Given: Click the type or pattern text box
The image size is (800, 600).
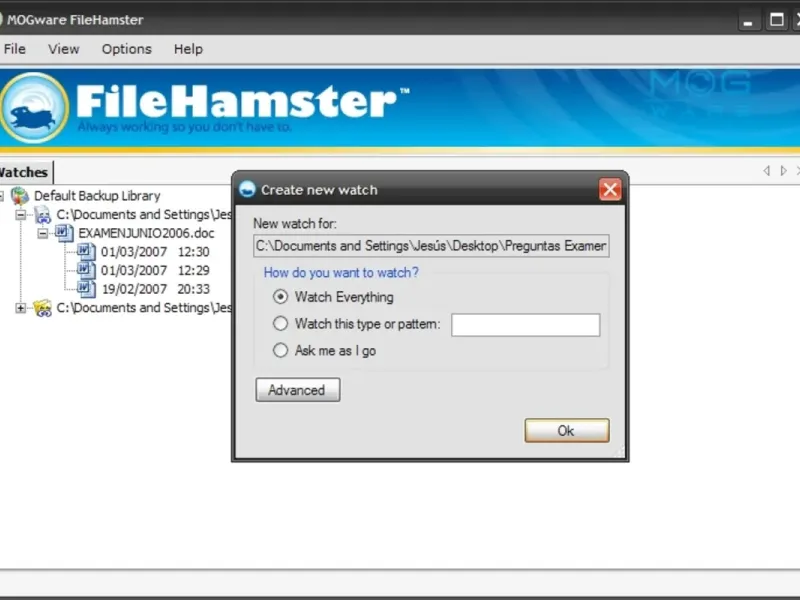Looking at the screenshot, I should click(x=526, y=325).
